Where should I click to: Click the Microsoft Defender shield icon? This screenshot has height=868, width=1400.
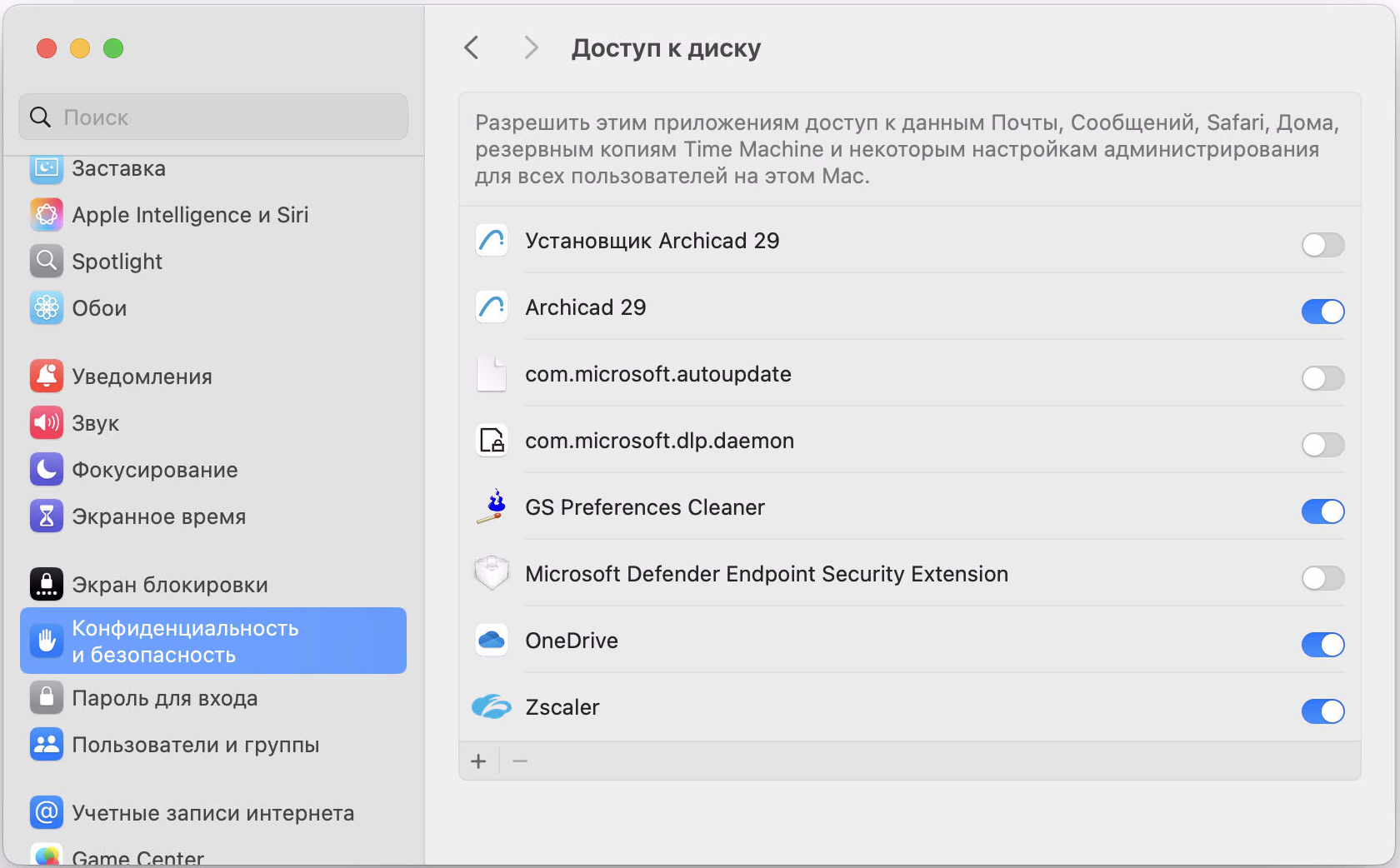coord(492,573)
